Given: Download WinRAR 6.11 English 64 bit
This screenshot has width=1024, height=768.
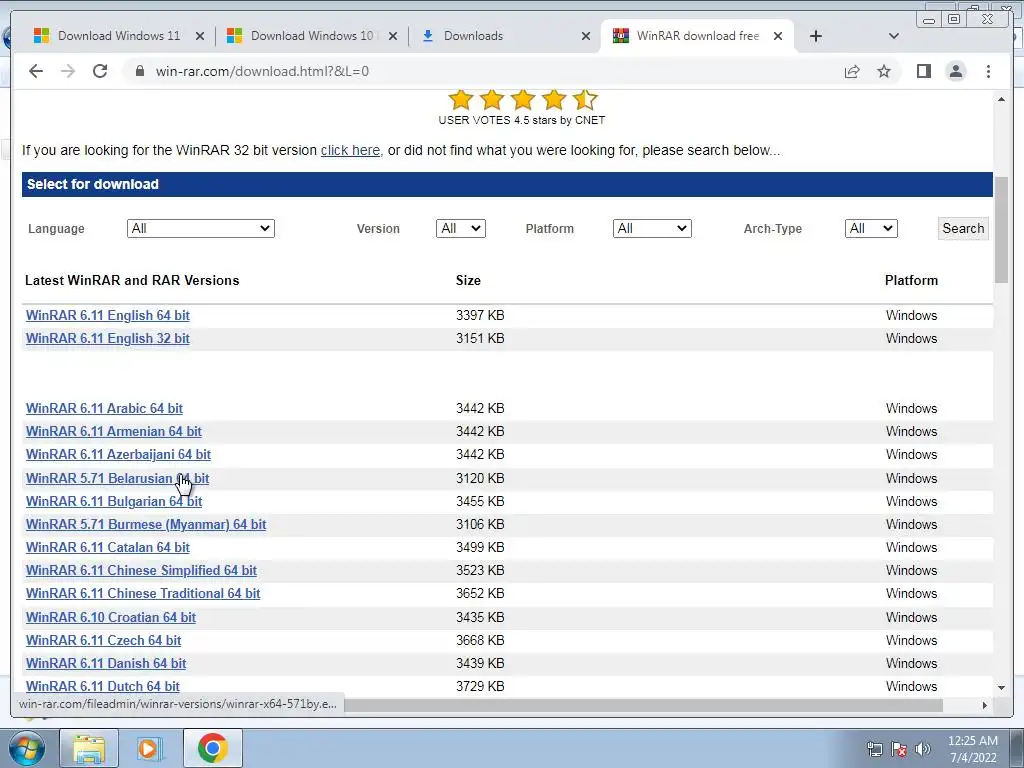Looking at the screenshot, I should pyautogui.click(x=108, y=315).
